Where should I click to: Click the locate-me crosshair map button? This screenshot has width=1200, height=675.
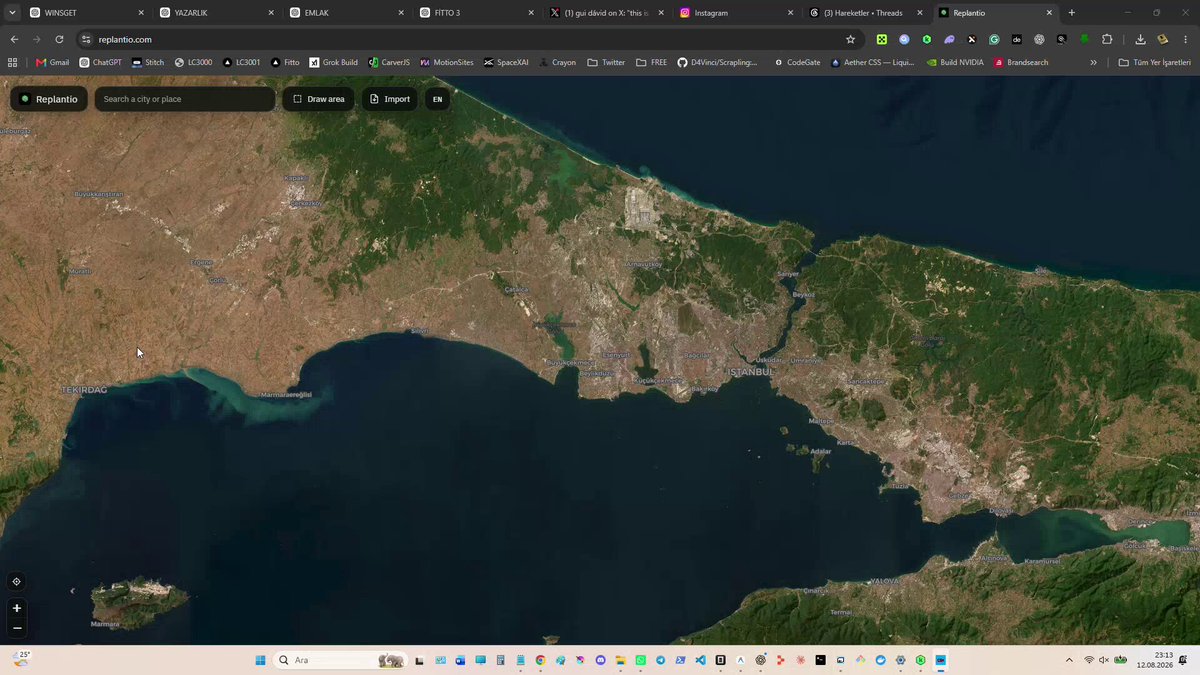16,581
